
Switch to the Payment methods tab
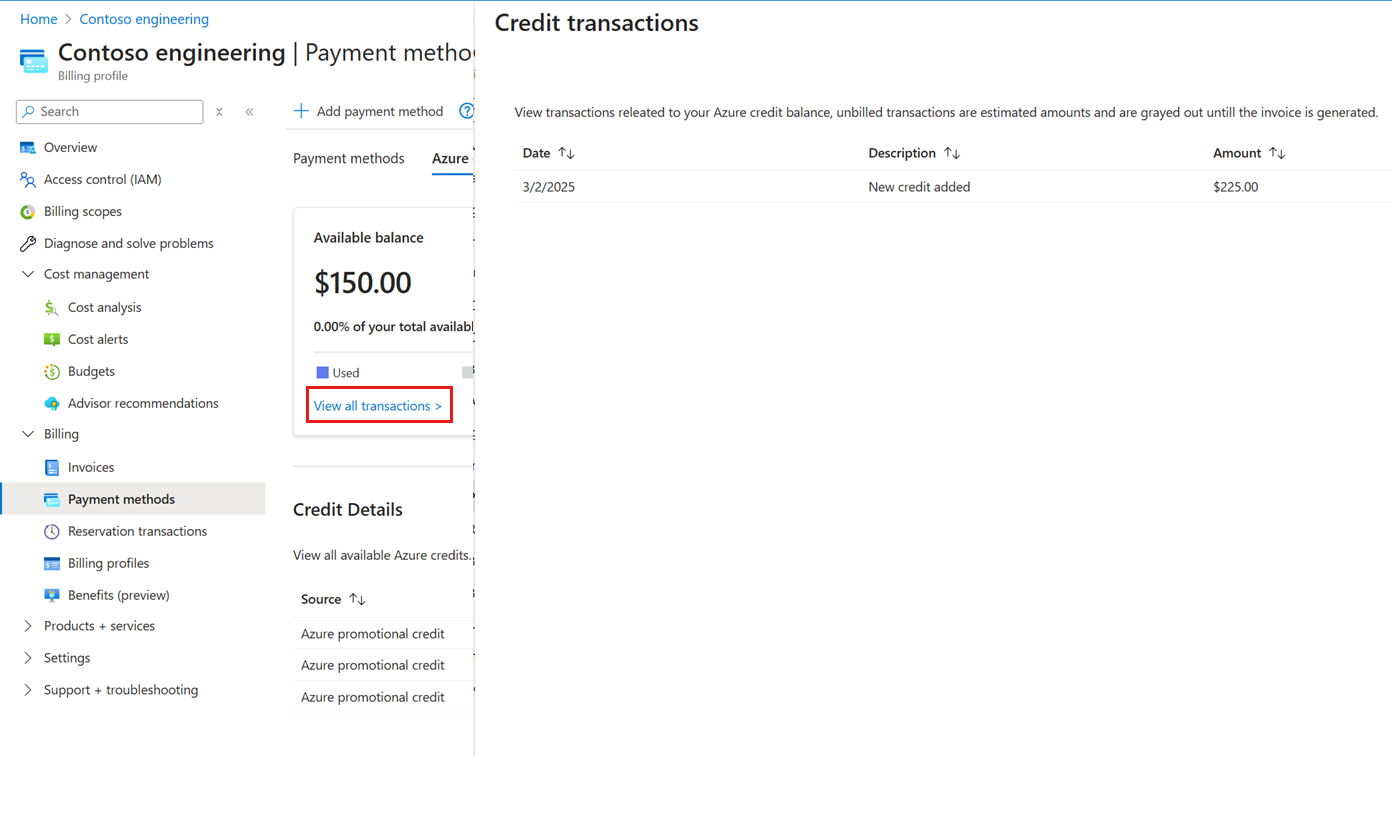[348, 158]
